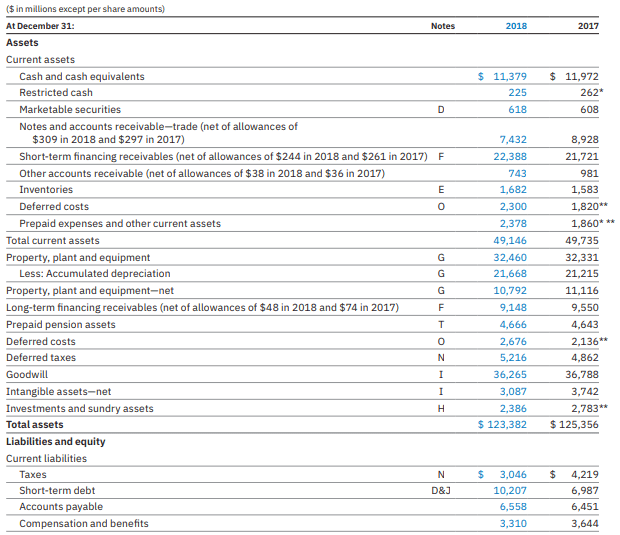This screenshot has width=620, height=535.
Task: Select the 'Deferred taxes' row label
Action: (x=41, y=357)
